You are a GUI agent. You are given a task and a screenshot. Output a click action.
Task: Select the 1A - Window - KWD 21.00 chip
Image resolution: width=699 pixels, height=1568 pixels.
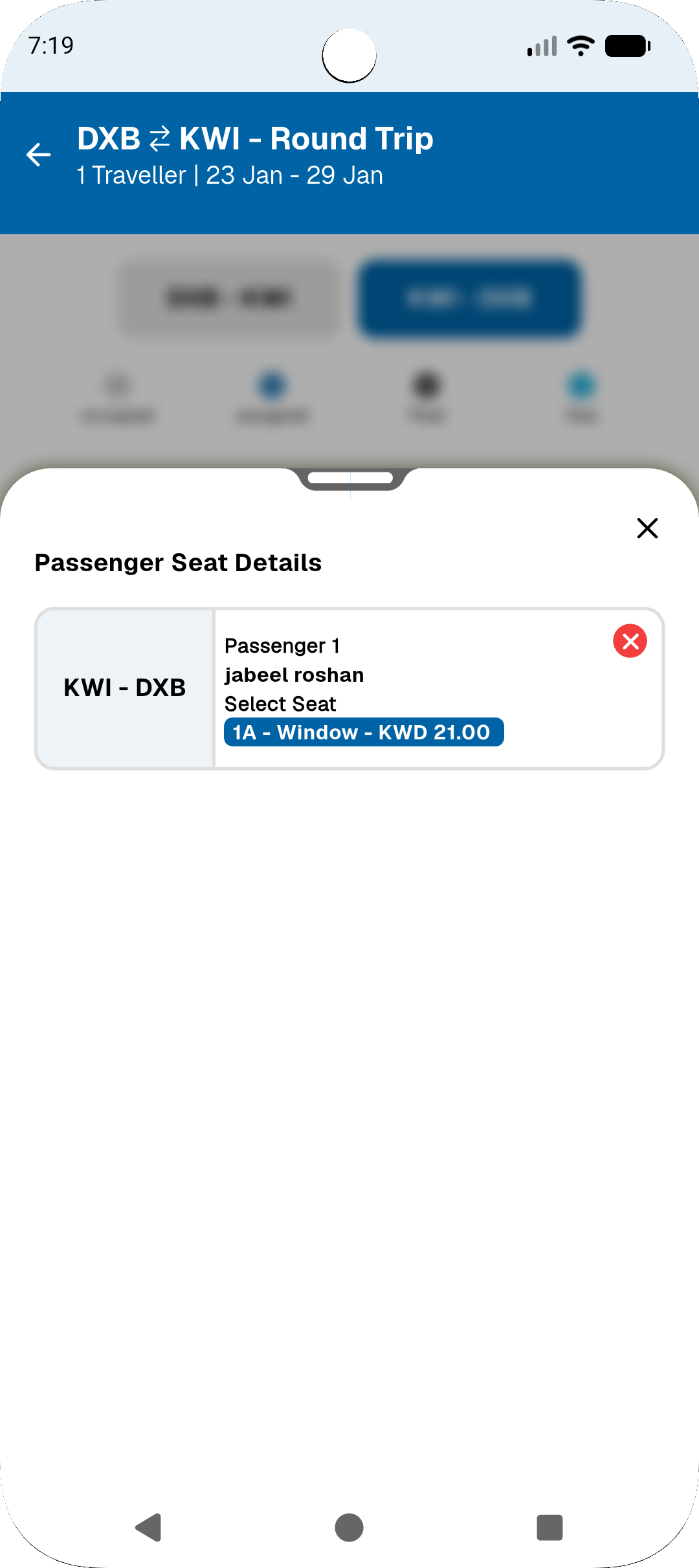coord(363,732)
